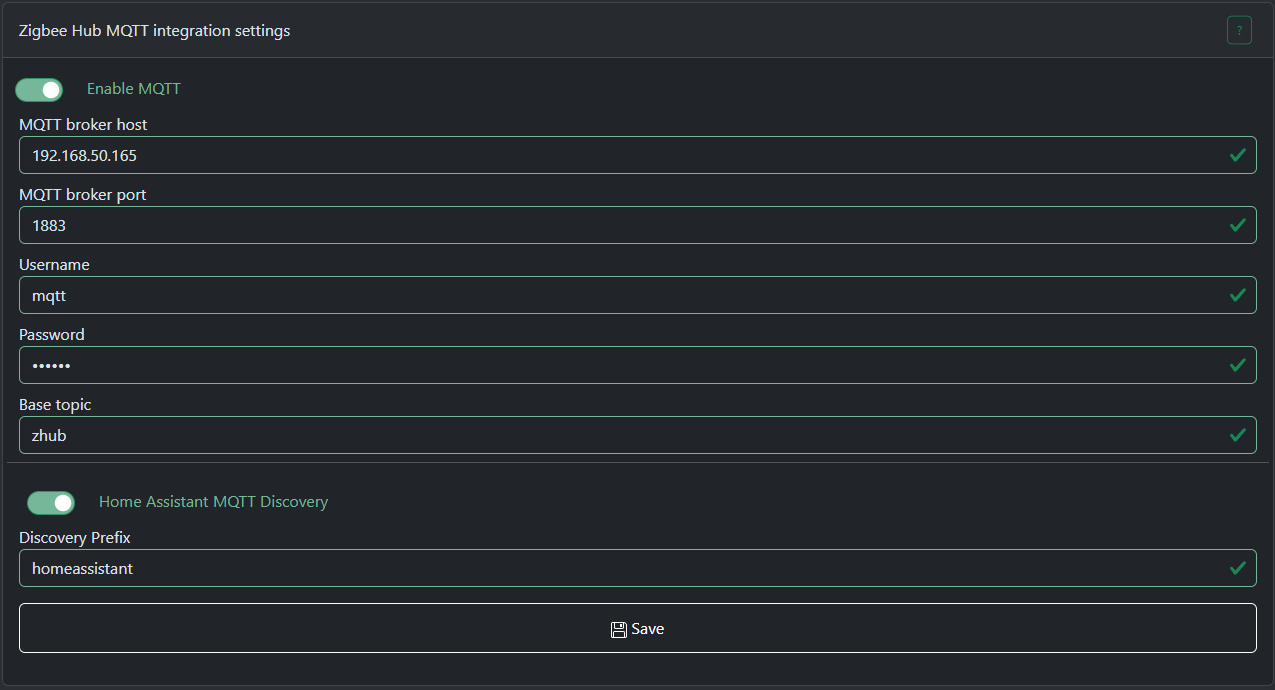Click the checkmark icon in Base topic field
1275x690 pixels.
click(x=1237, y=435)
